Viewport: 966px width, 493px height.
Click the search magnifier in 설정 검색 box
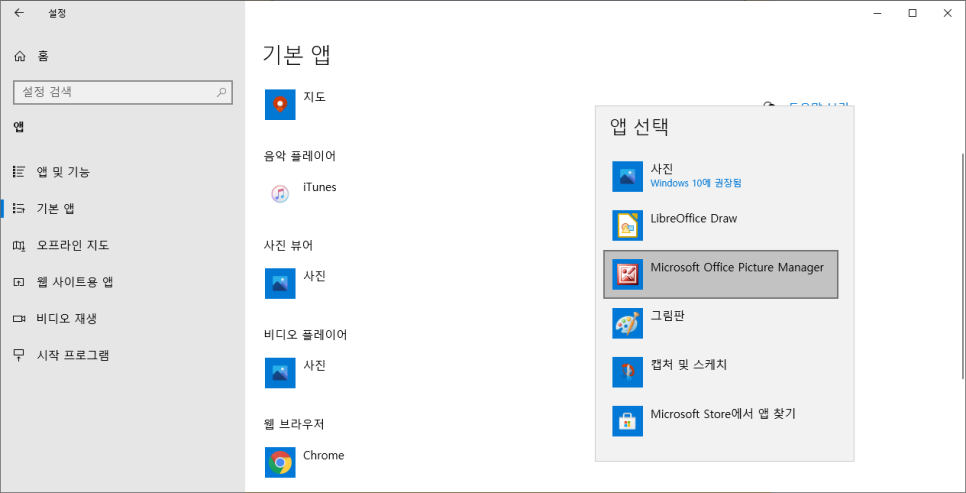click(x=221, y=92)
